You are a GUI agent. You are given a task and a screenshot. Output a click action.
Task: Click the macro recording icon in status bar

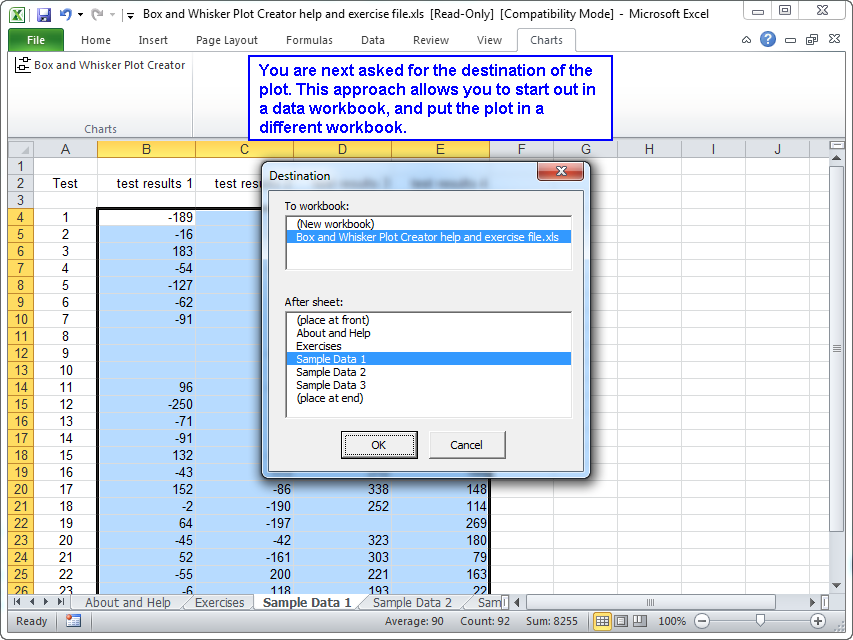click(x=73, y=621)
